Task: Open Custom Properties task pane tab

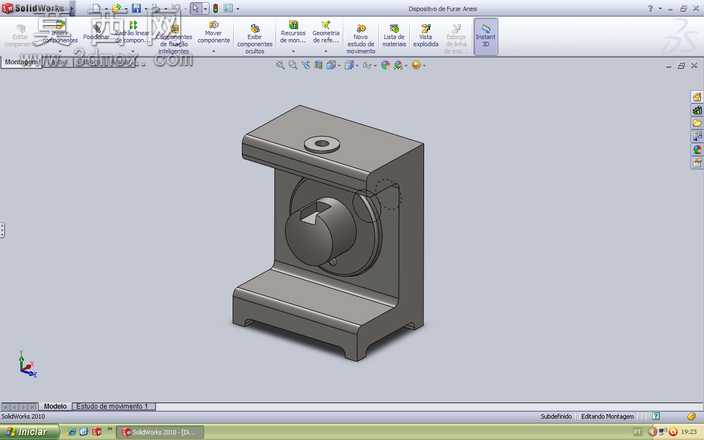Action: click(x=697, y=163)
